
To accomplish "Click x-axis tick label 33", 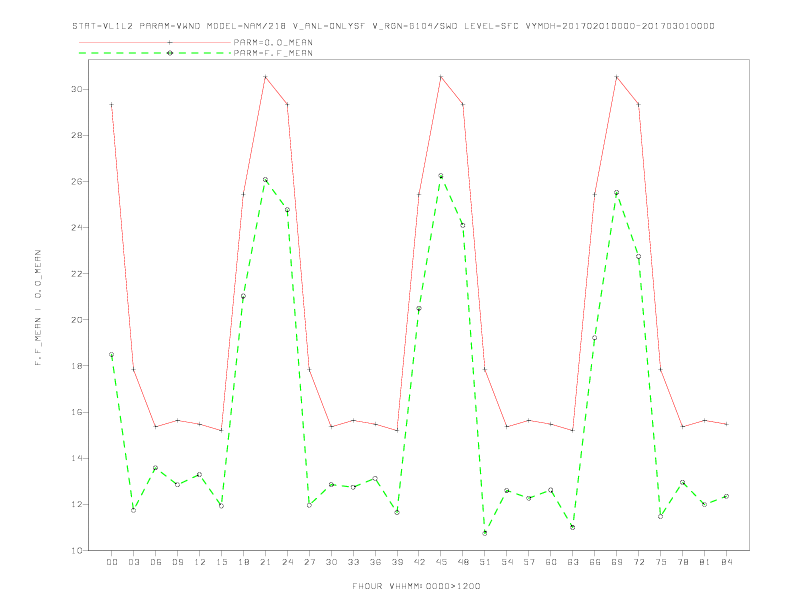I will pyautogui.click(x=353, y=562).
